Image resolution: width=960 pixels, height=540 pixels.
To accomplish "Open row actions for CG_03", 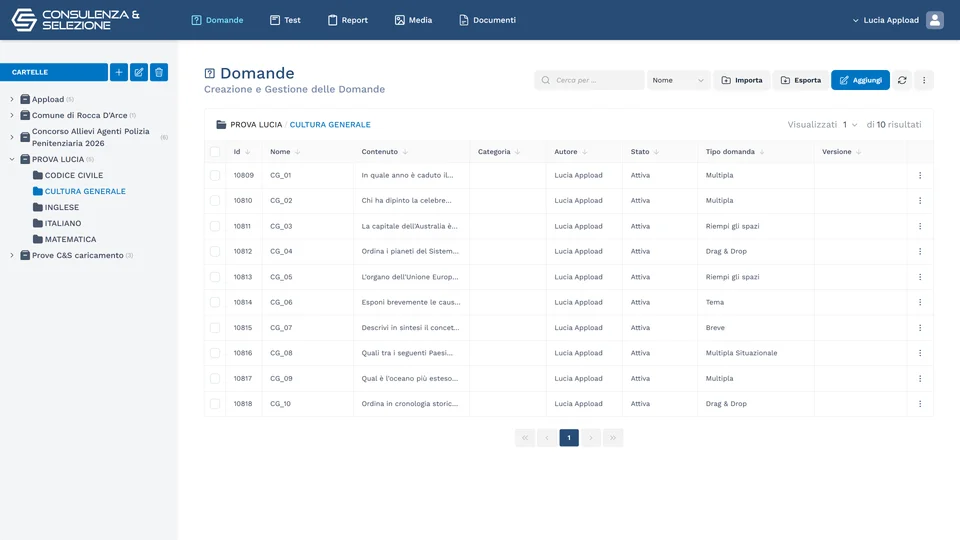I will click(920, 226).
